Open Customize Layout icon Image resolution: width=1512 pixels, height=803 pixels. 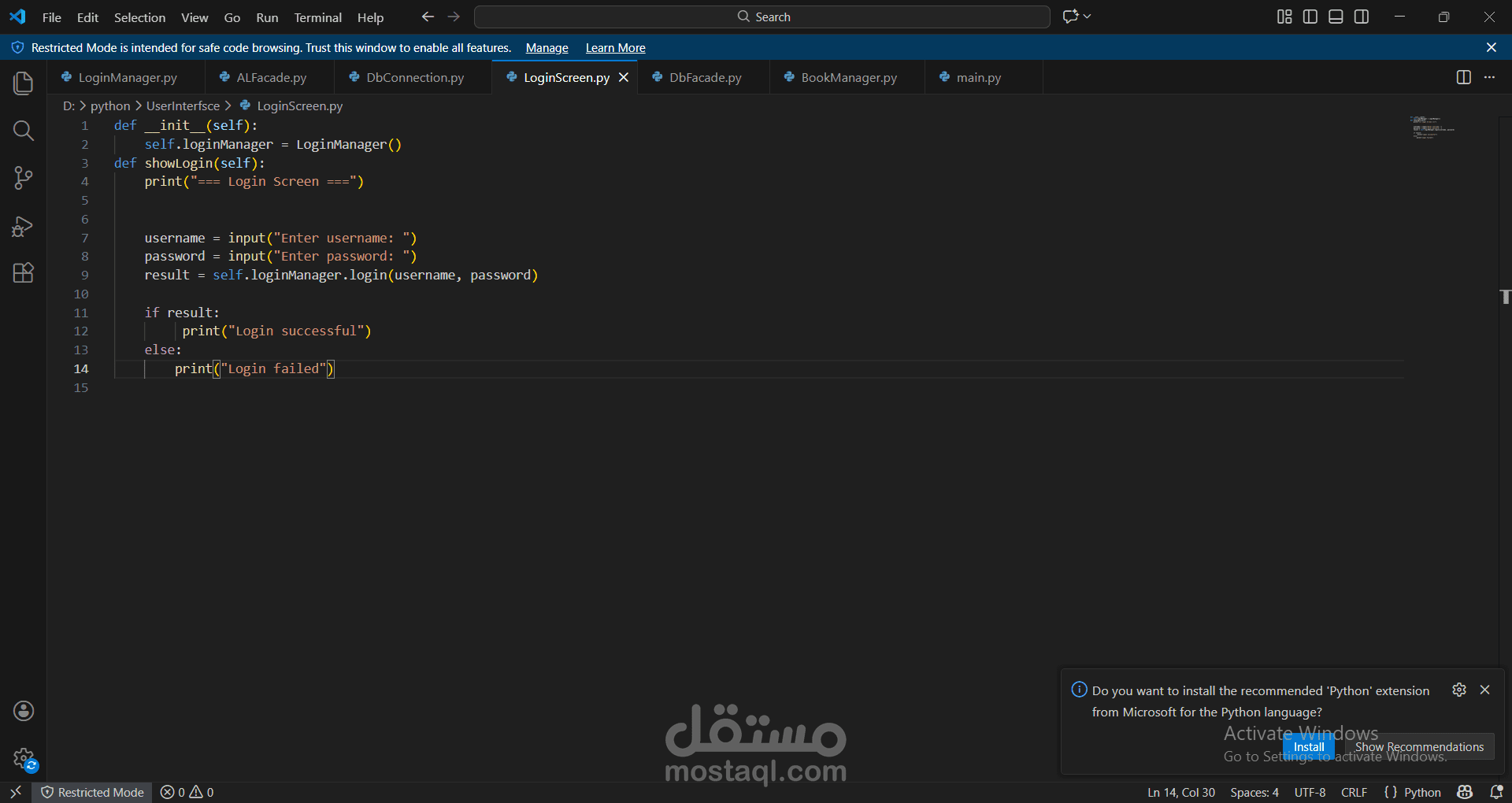(x=1284, y=17)
